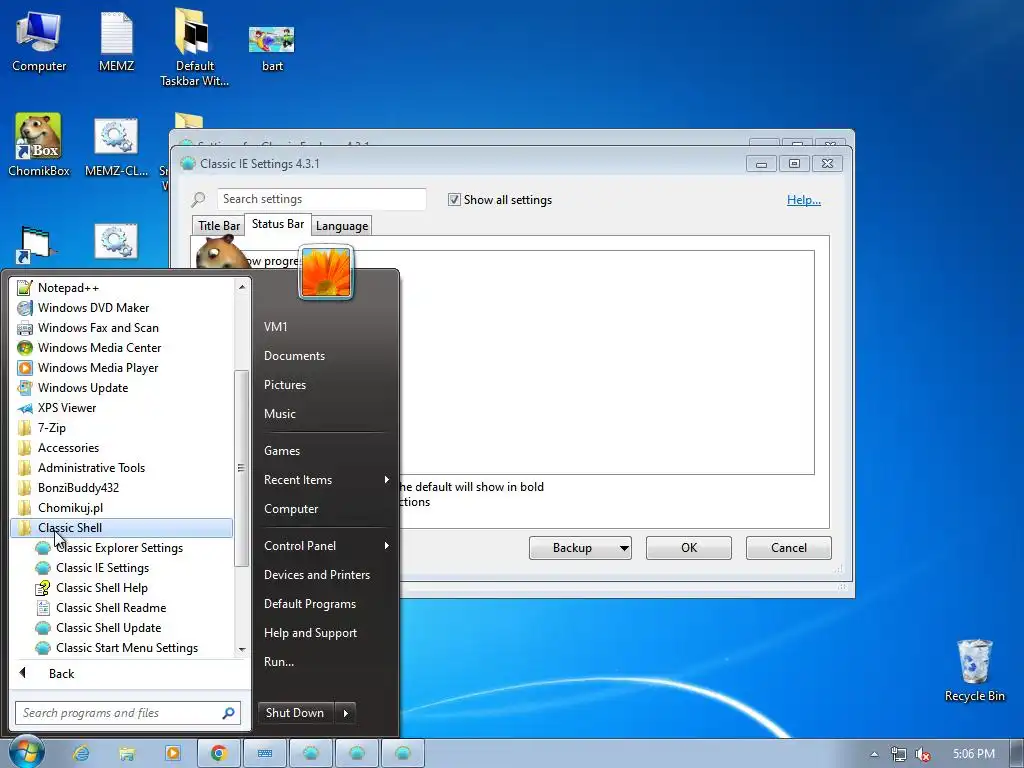Image resolution: width=1024 pixels, height=768 pixels.
Task: Select the bart image on desktop
Action: [272, 47]
